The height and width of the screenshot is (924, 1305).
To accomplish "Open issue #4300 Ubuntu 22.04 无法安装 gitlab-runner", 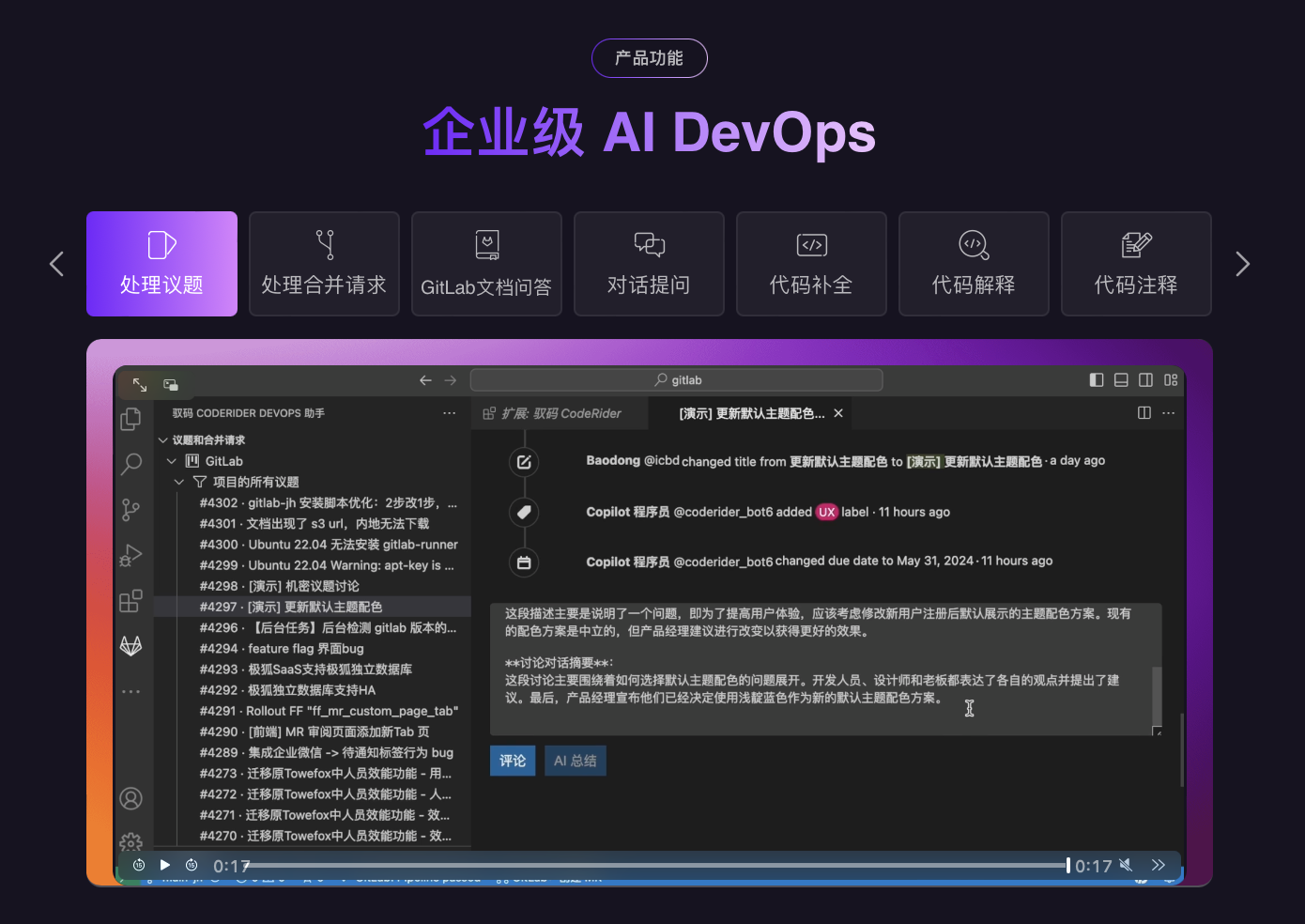I will click(329, 545).
